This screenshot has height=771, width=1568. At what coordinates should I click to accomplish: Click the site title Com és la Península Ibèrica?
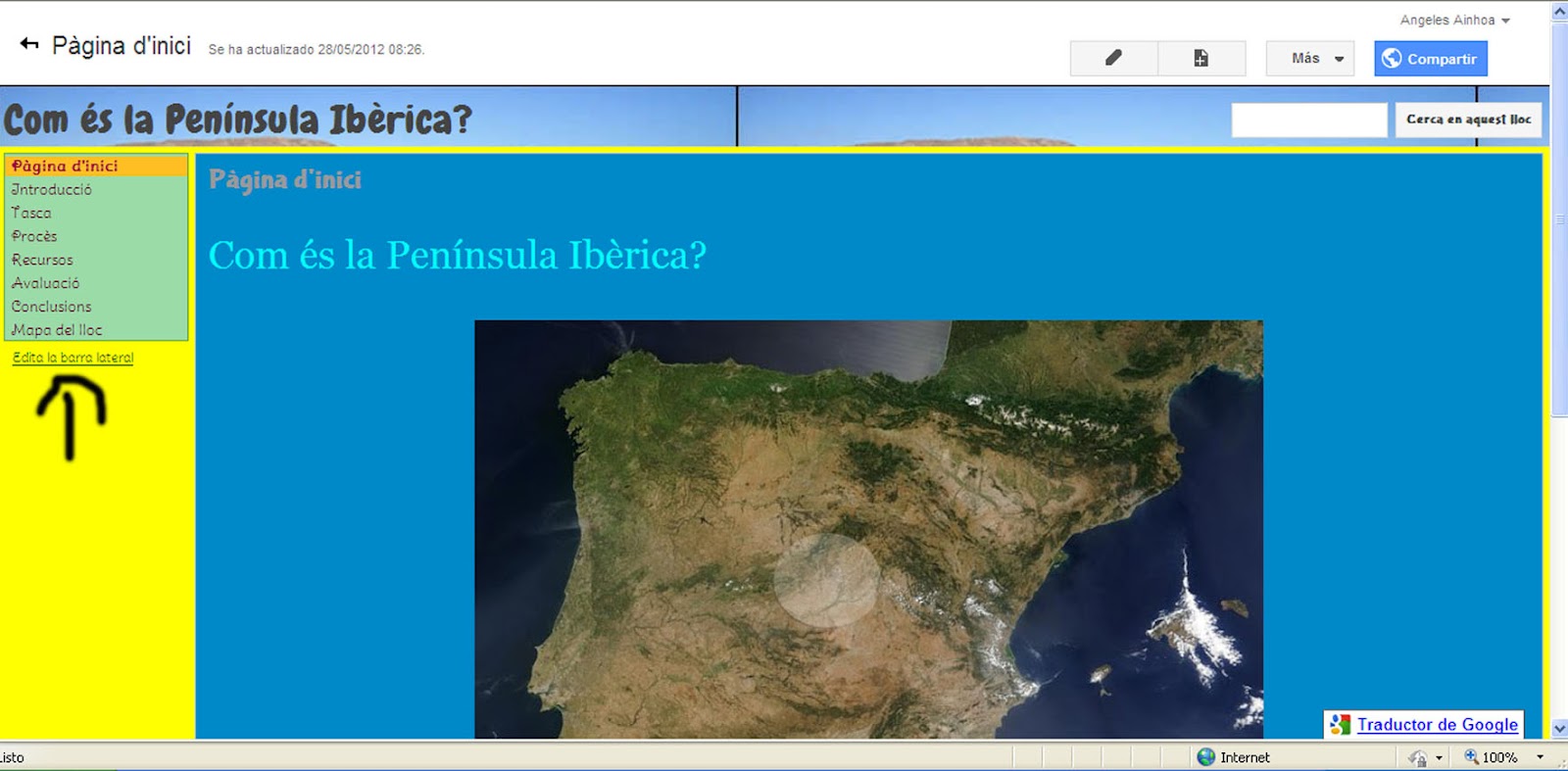coord(238,120)
